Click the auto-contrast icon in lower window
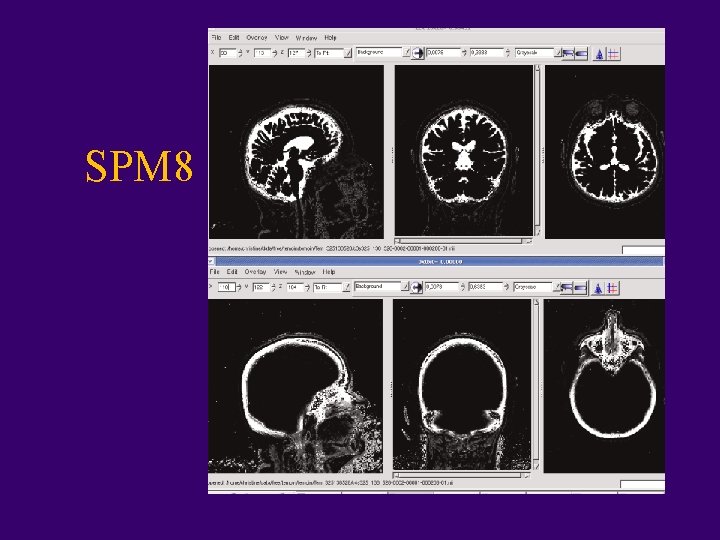The image size is (720, 540). pyautogui.click(x=416, y=288)
